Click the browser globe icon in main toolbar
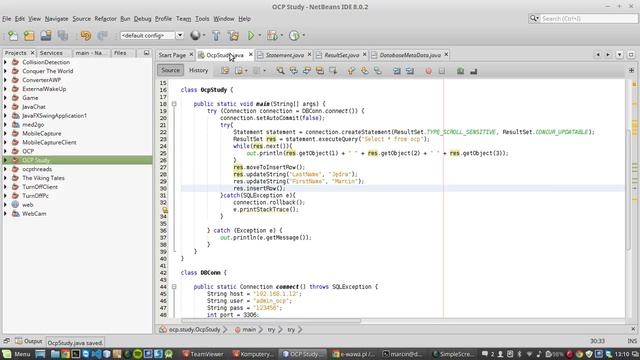The height and width of the screenshot is (360, 640). coord(195,36)
